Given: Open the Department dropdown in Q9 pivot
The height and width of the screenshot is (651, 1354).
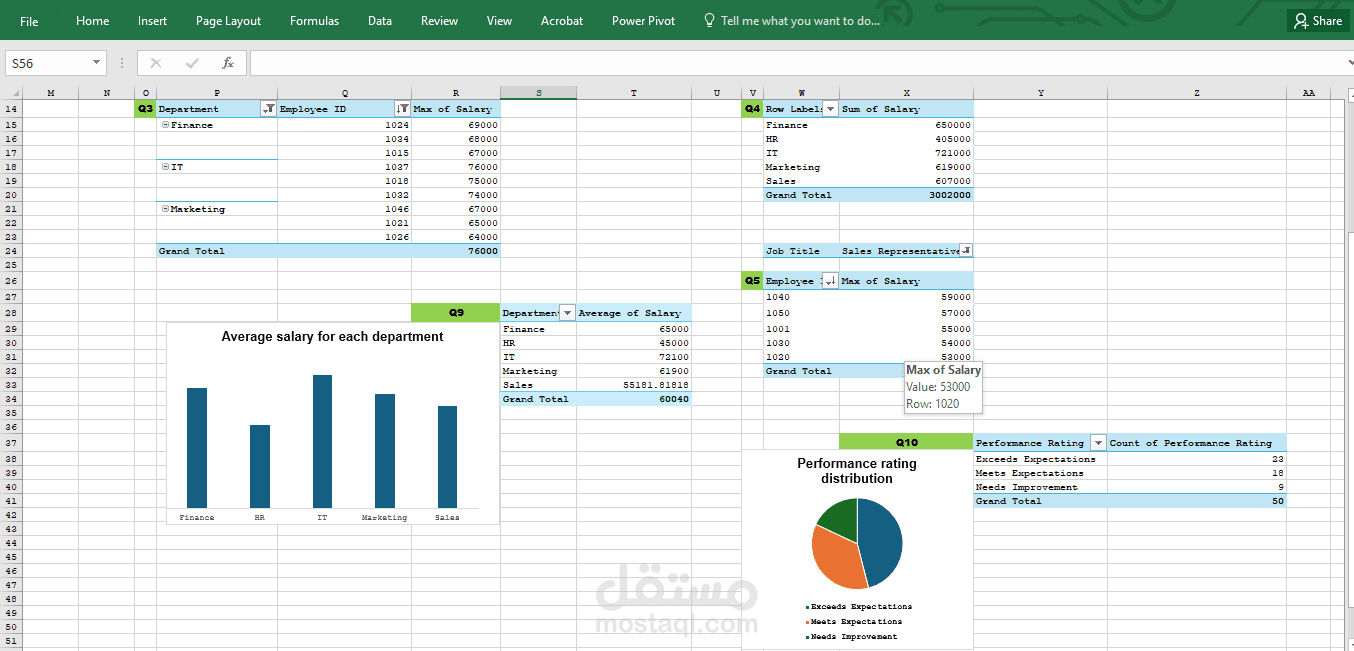Looking at the screenshot, I should (x=568, y=313).
